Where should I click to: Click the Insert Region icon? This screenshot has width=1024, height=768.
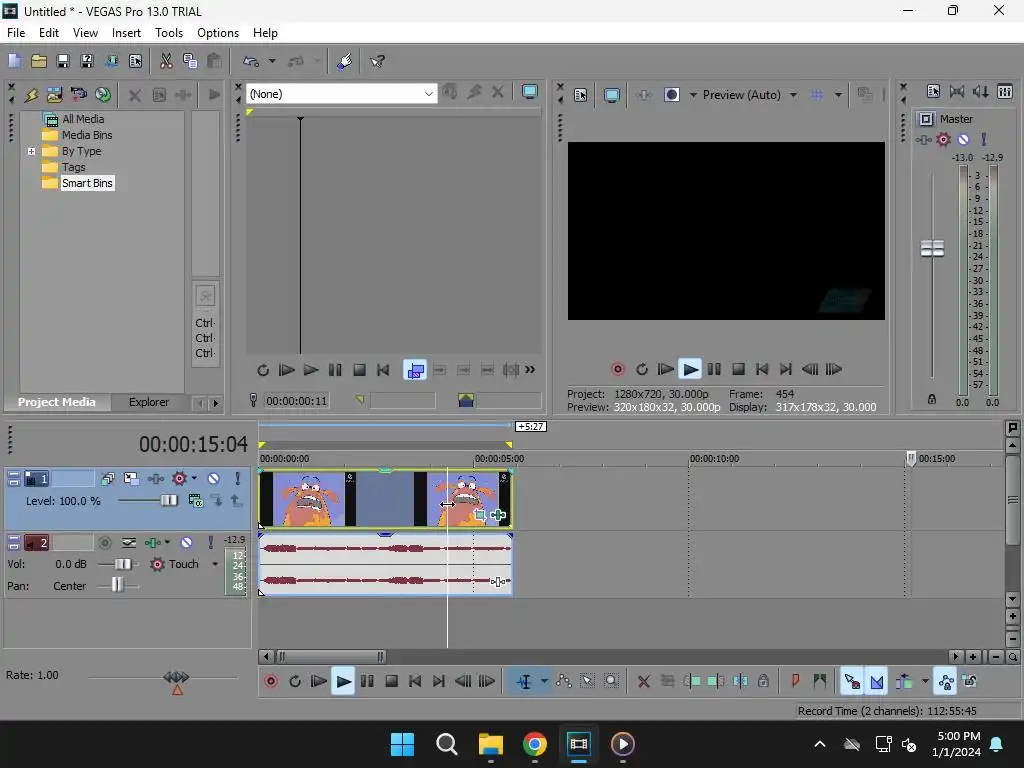click(x=820, y=682)
